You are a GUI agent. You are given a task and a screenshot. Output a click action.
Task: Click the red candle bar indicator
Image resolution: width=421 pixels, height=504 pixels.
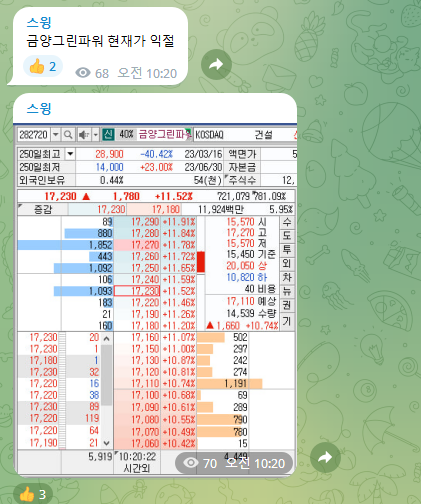tap(201, 262)
